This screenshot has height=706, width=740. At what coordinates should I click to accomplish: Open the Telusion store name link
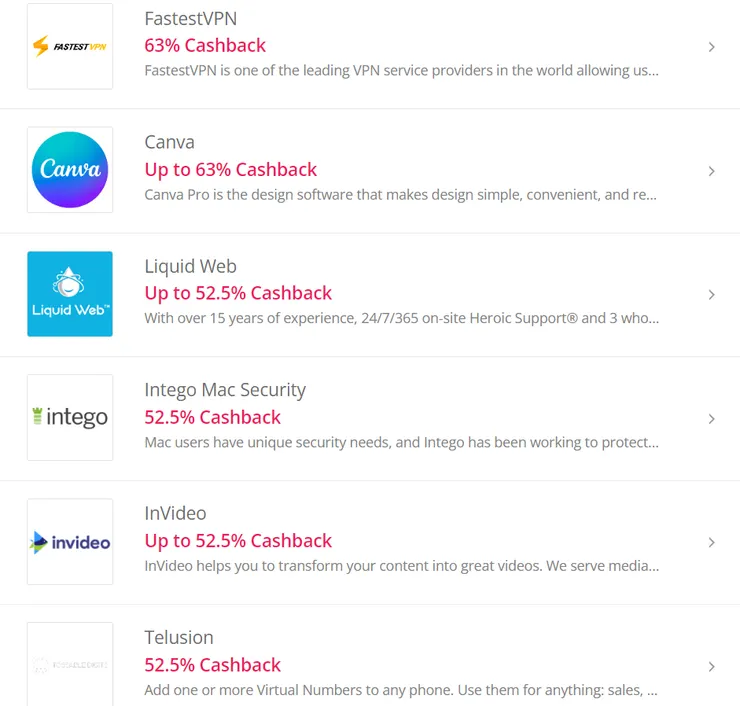pyautogui.click(x=179, y=637)
